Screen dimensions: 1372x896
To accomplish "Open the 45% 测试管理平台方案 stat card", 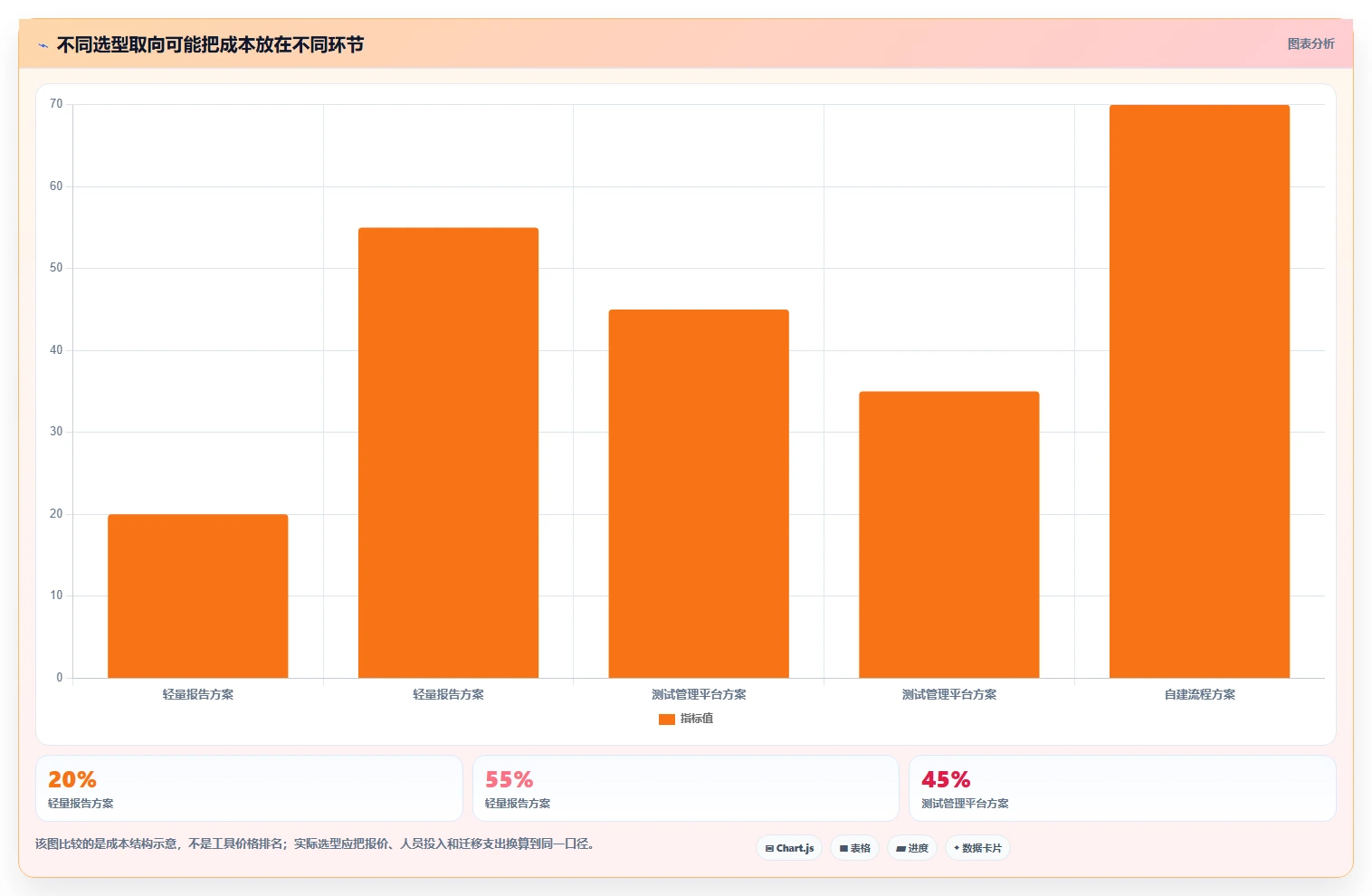I will pos(1122,788).
